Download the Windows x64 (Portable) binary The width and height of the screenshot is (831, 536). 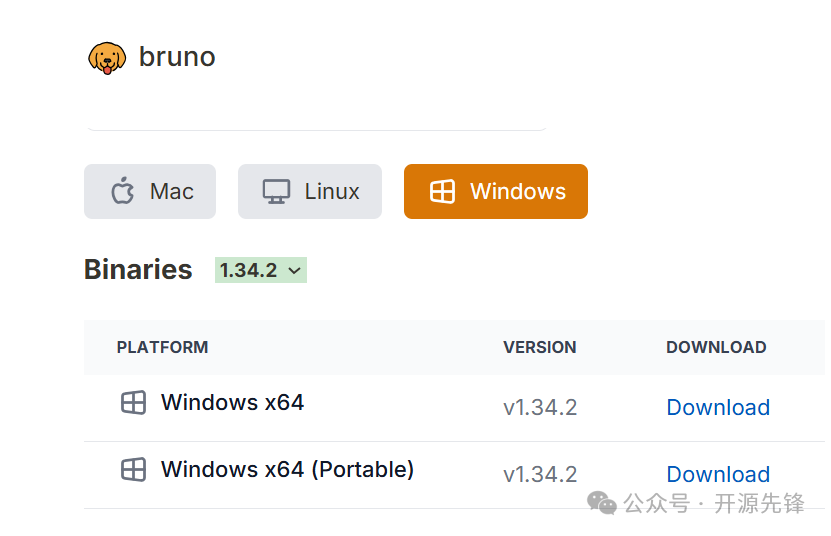[718, 474]
